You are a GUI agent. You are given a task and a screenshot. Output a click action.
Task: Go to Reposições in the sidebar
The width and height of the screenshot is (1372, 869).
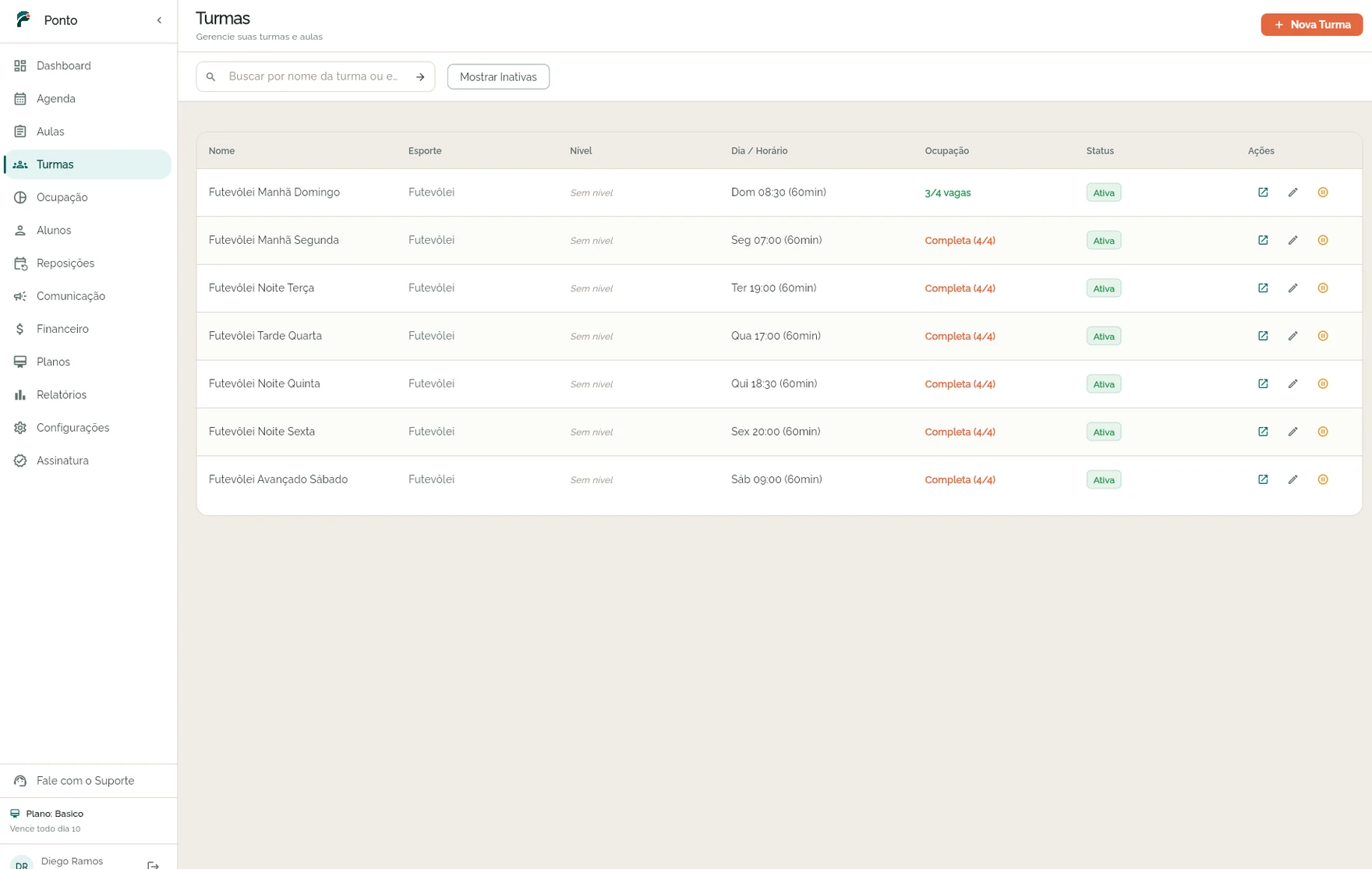88,263
